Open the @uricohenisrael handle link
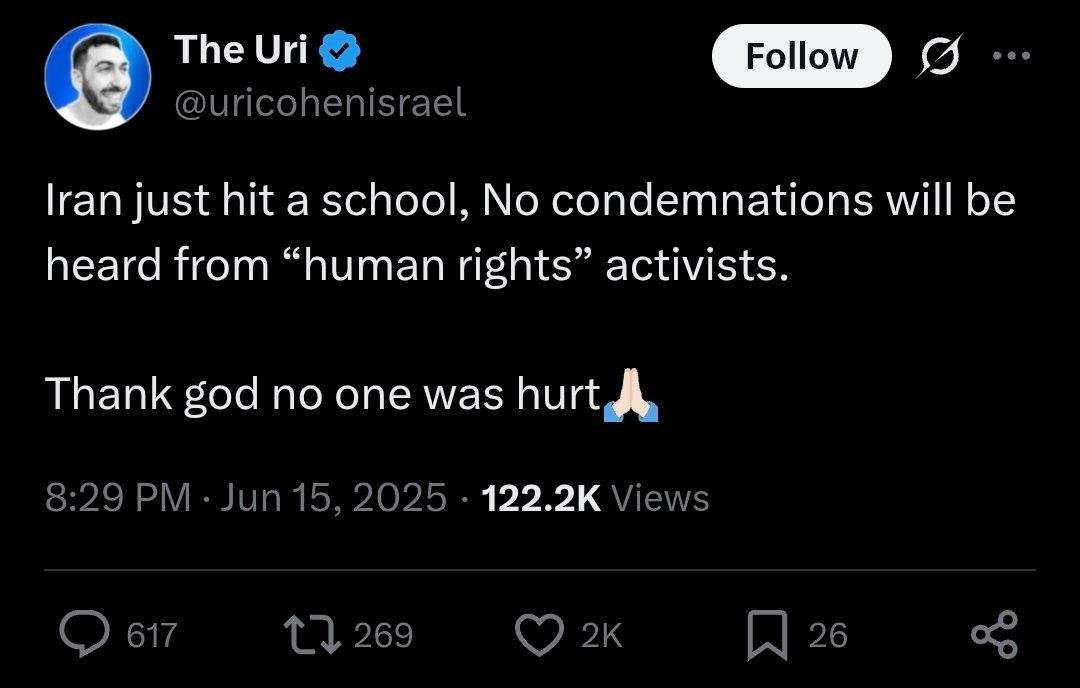Image resolution: width=1080 pixels, height=688 pixels. [x=320, y=102]
